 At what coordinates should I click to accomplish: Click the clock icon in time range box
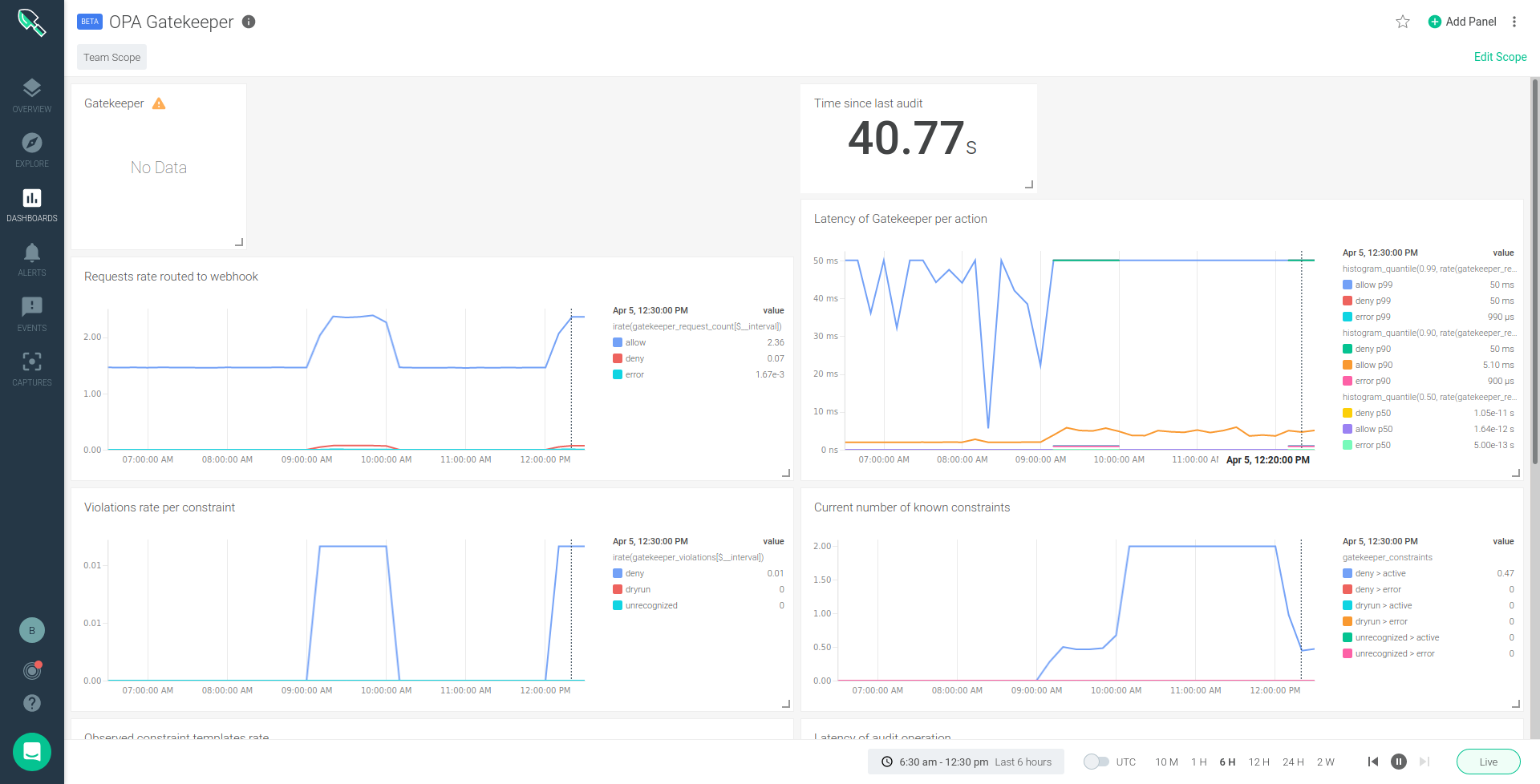point(887,762)
